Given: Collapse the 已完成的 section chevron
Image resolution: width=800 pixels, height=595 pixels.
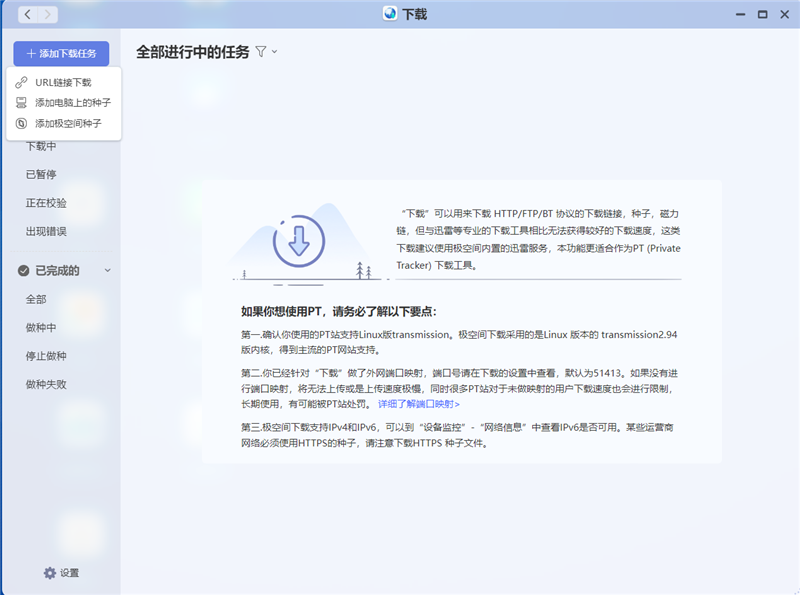Looking at the screenshot, I should tap(108, 270).
